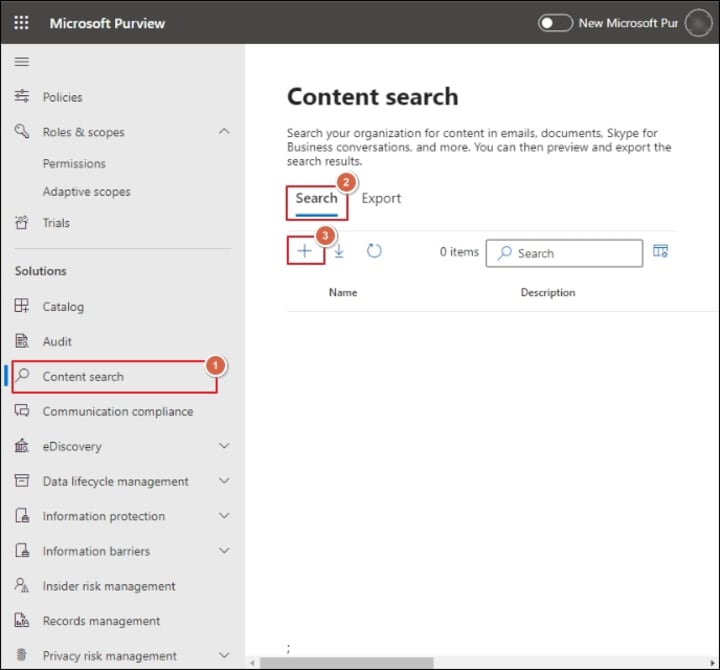The height and width of the screenshot is (670, 720).
Task: Click the user account avatar
Action: [x=698, y=23]
